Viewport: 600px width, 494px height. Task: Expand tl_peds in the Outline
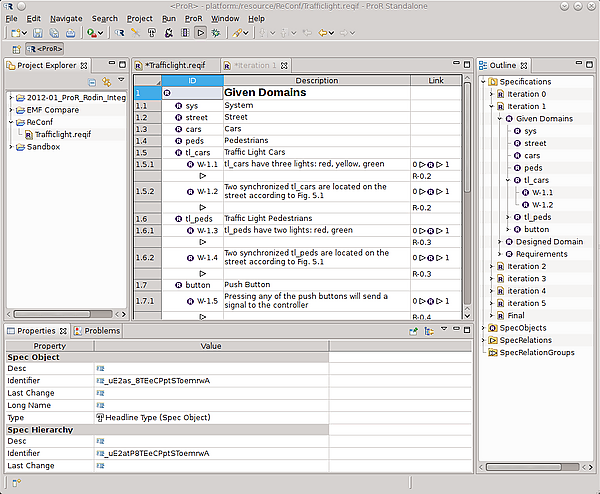pyautogui.click(x=508, y=217)
